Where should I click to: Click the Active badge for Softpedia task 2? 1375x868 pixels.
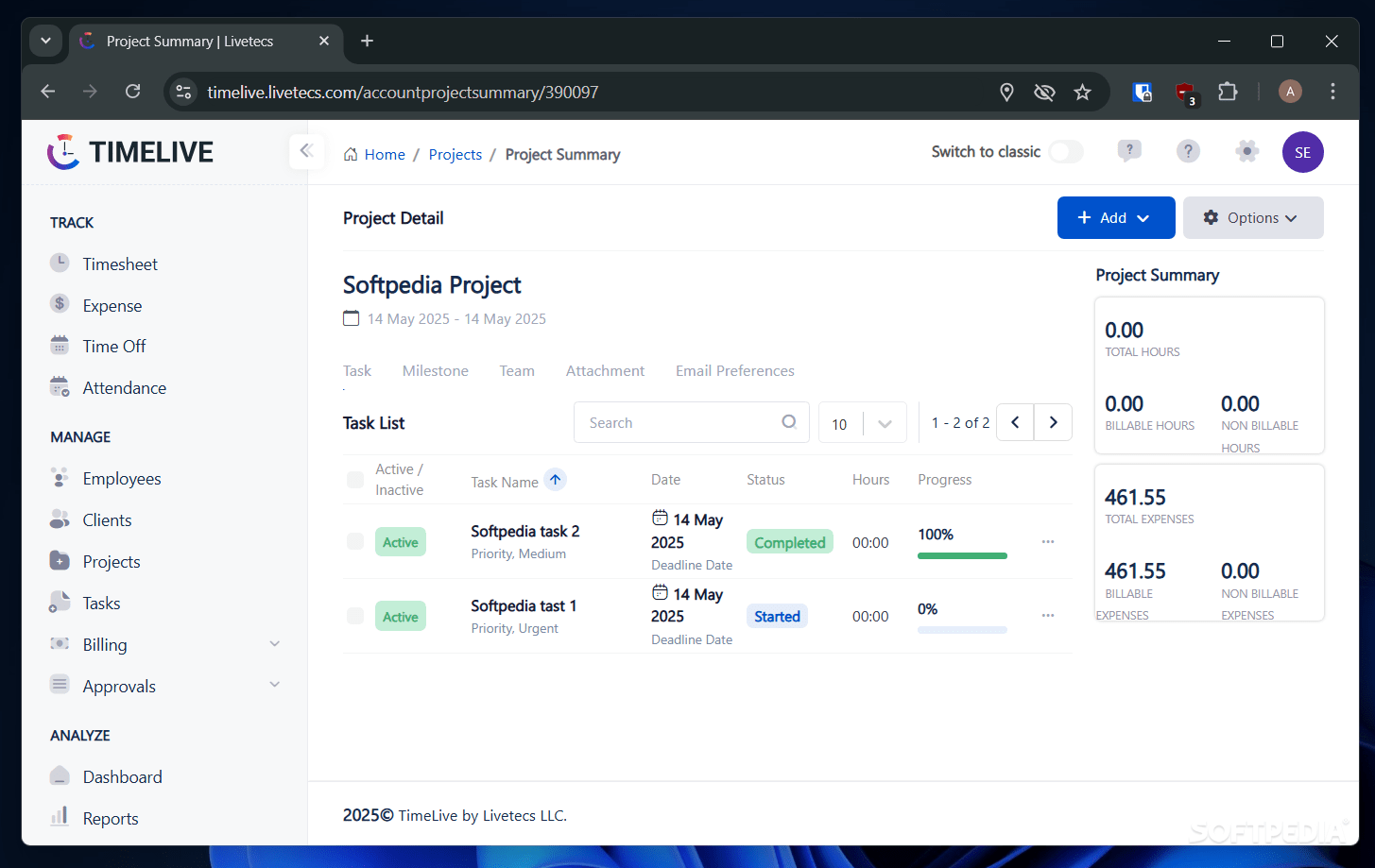401,542
